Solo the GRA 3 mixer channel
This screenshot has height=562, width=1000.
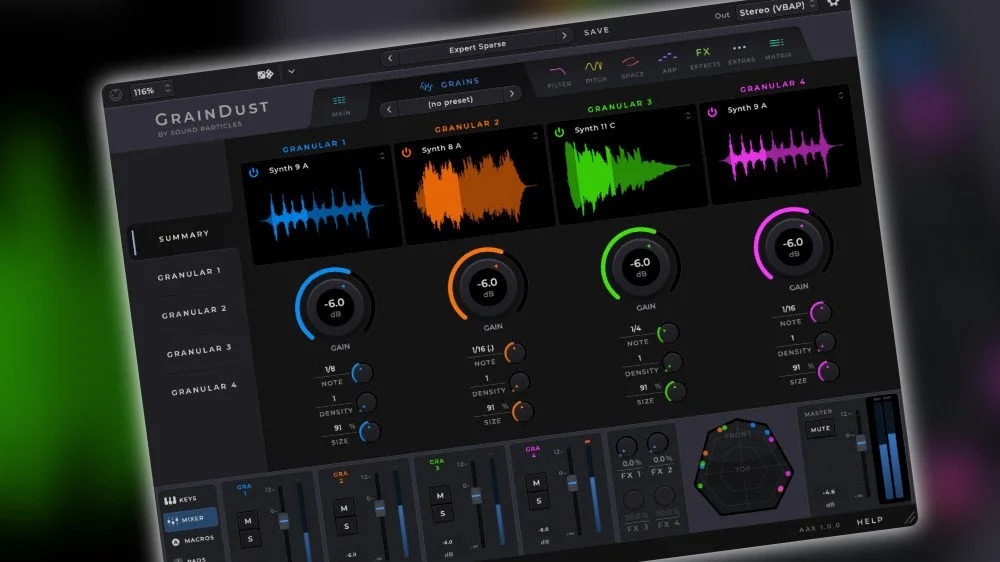click(443, 514)
